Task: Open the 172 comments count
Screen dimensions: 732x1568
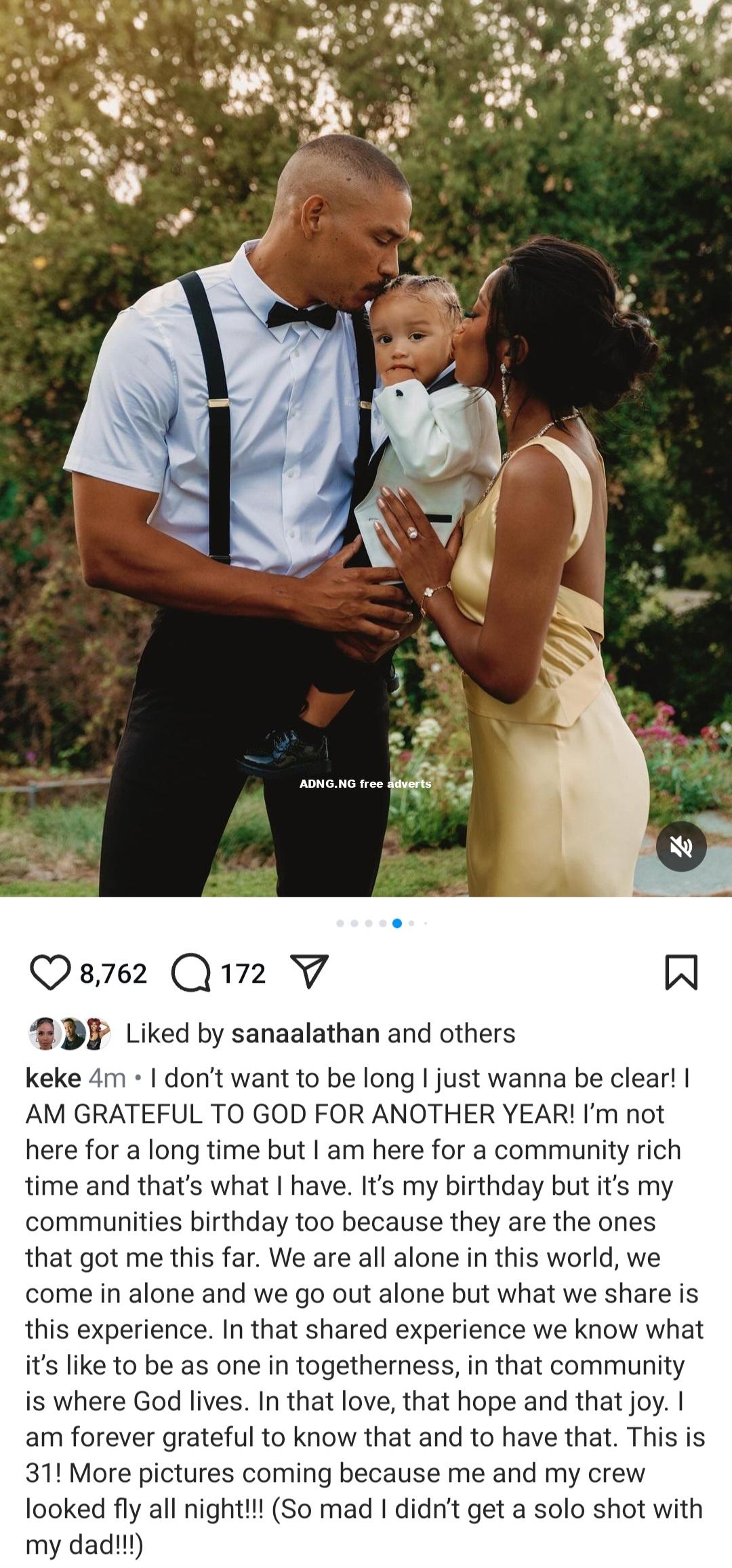Action: pyautogui.click(x=243, y=973)
